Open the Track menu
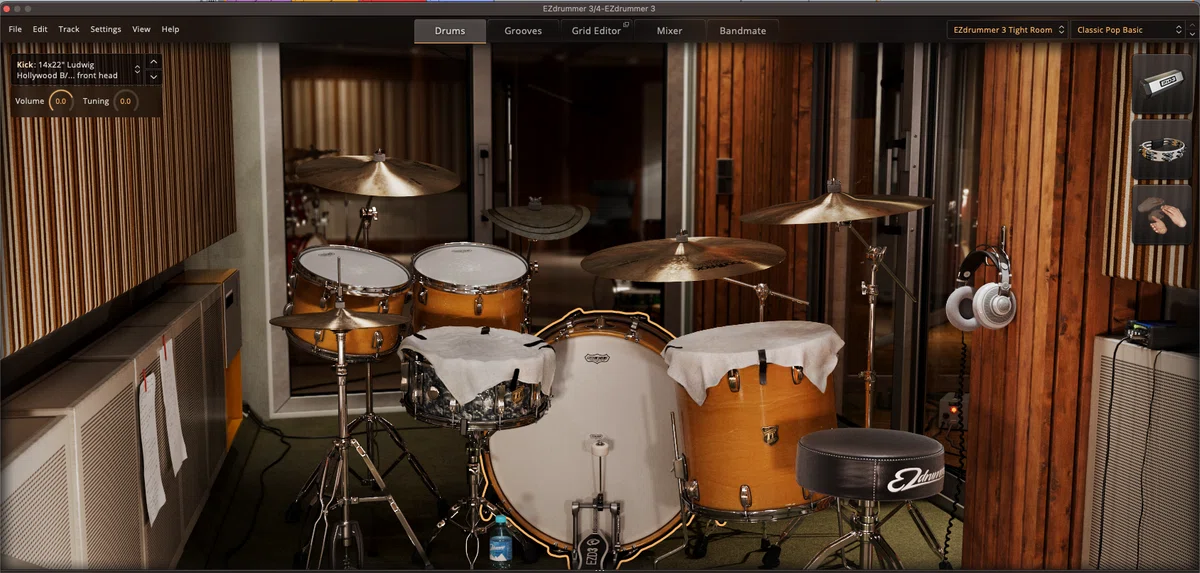Image resolution: width=1200 pixels, height=573 pixels. pyautogui.click(x=69, y=29)
